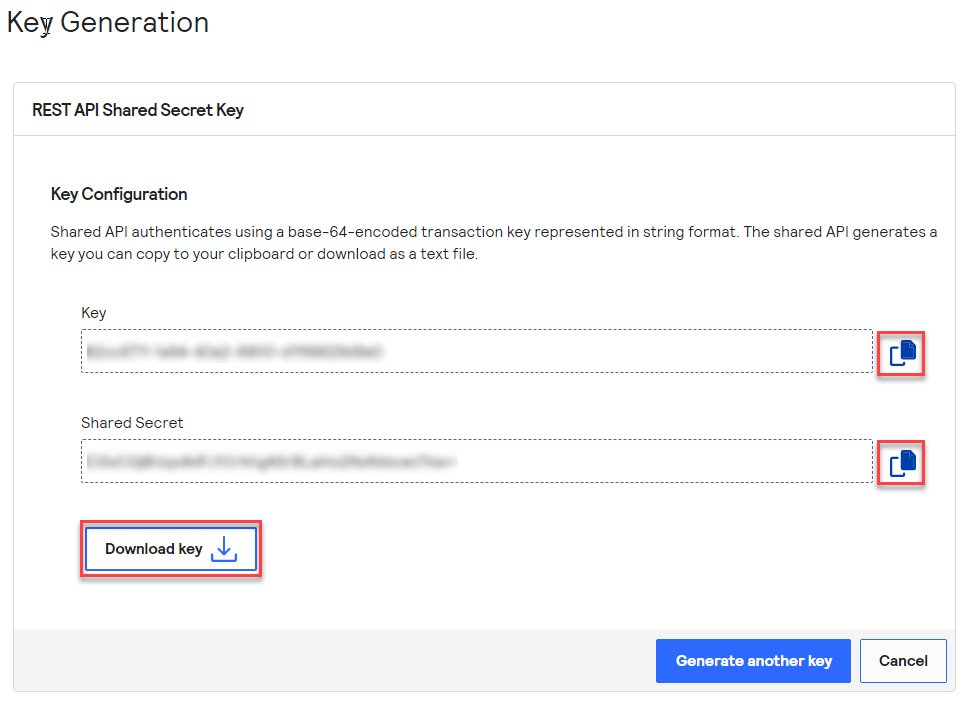This screenshot has height=703, width=974.
Task: Click the download arrow inside Download key button
Action: (x=224, y=548)
